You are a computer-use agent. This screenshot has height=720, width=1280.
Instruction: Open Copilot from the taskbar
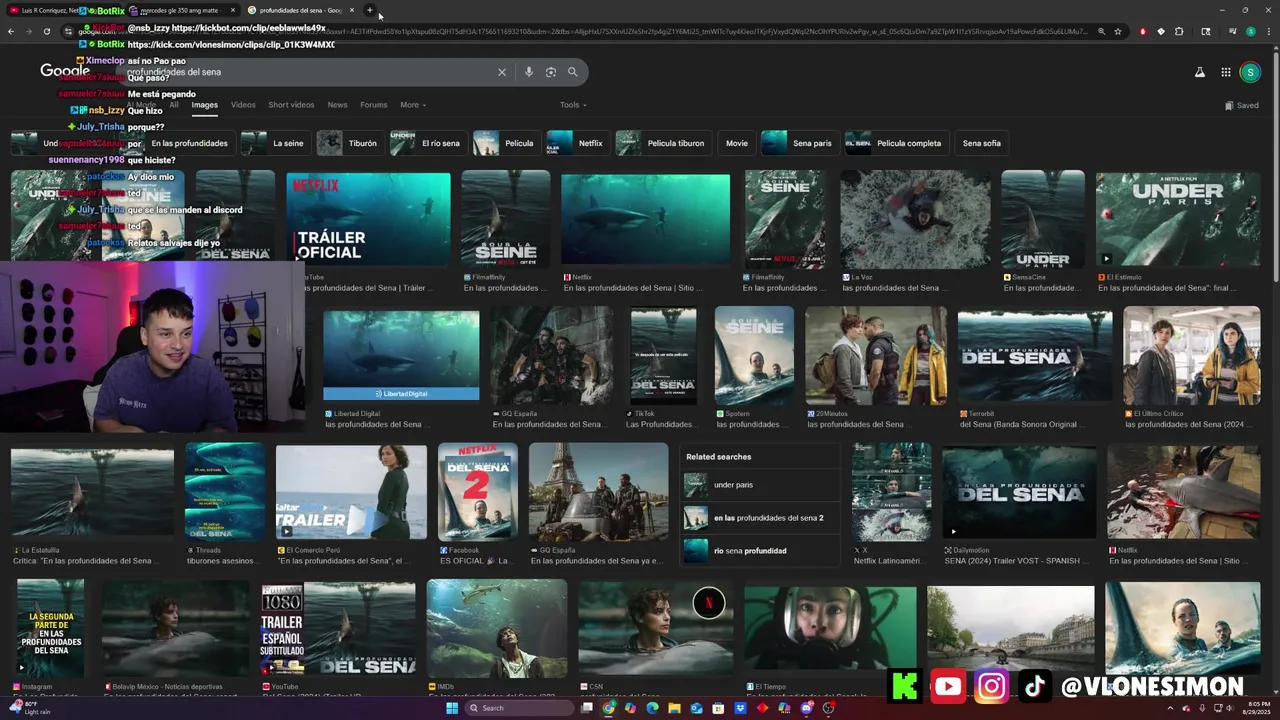631,708
